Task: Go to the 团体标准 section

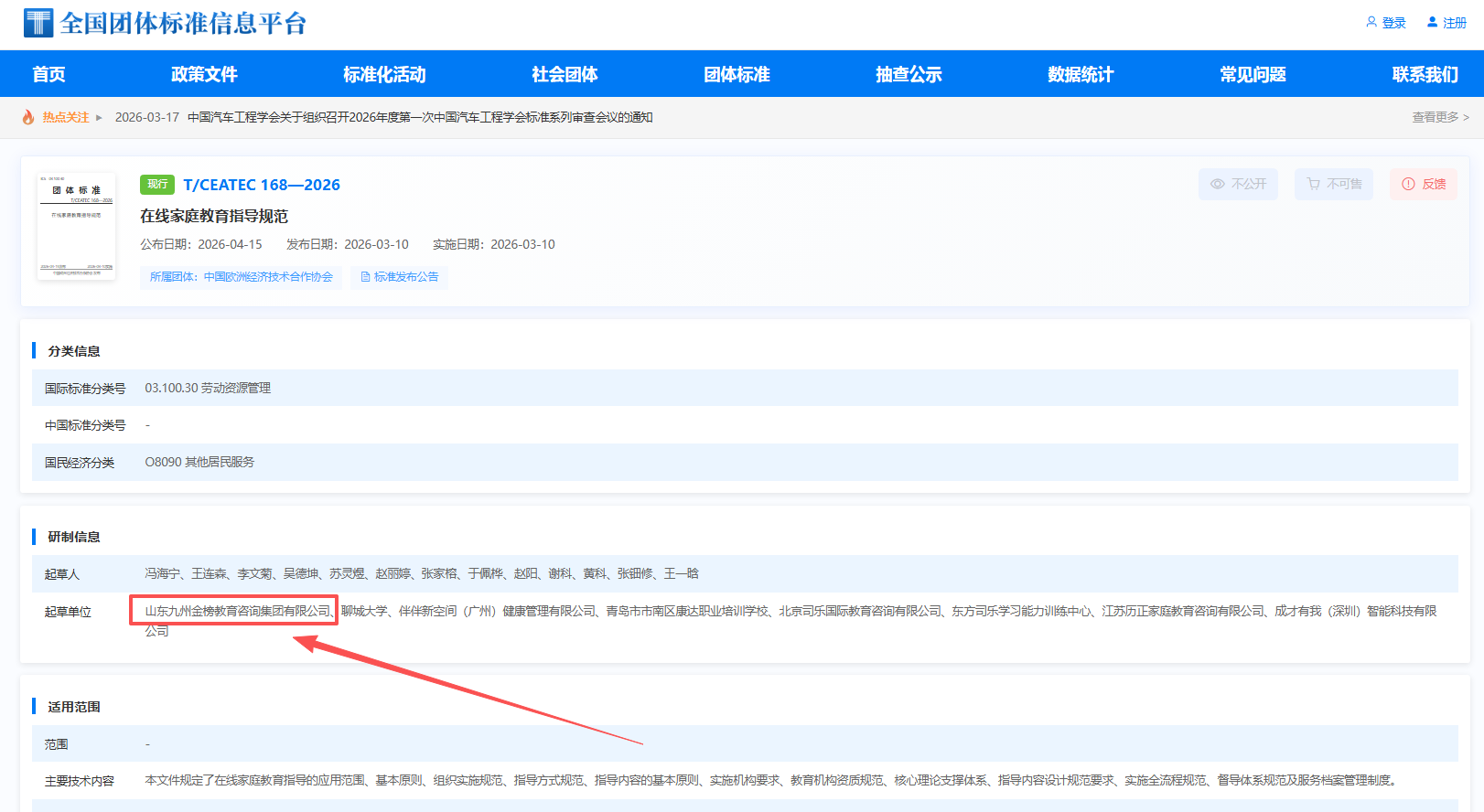Action: point(737,74)
